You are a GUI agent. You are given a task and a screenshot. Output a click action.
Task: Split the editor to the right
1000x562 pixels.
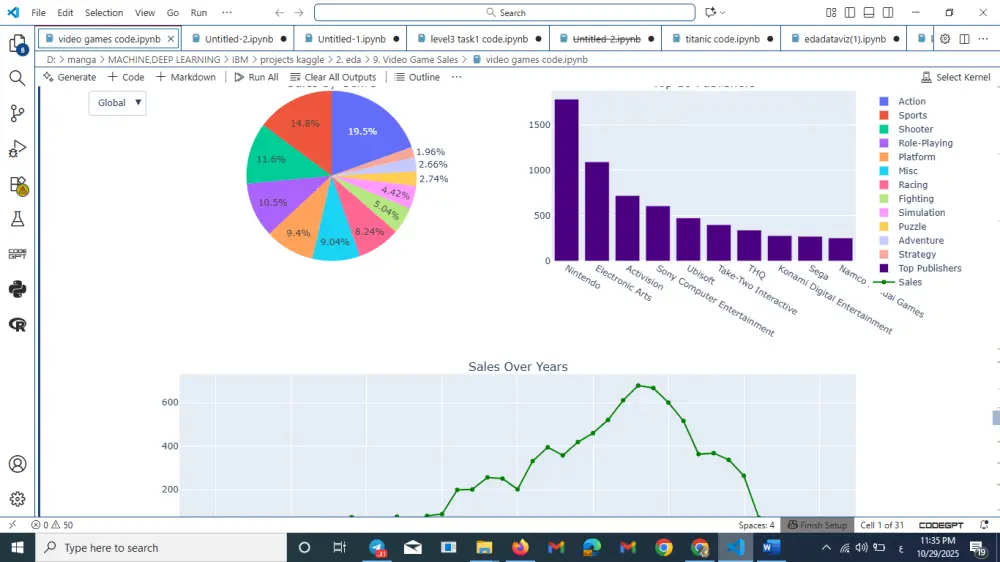coord(964,39)
